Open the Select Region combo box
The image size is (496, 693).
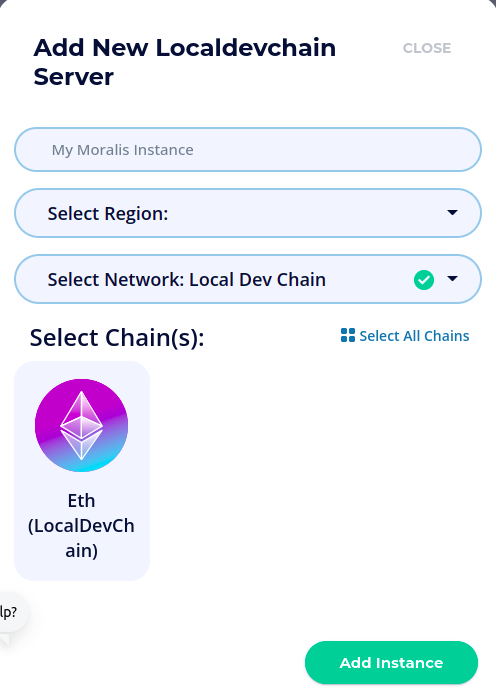(248, 213)
